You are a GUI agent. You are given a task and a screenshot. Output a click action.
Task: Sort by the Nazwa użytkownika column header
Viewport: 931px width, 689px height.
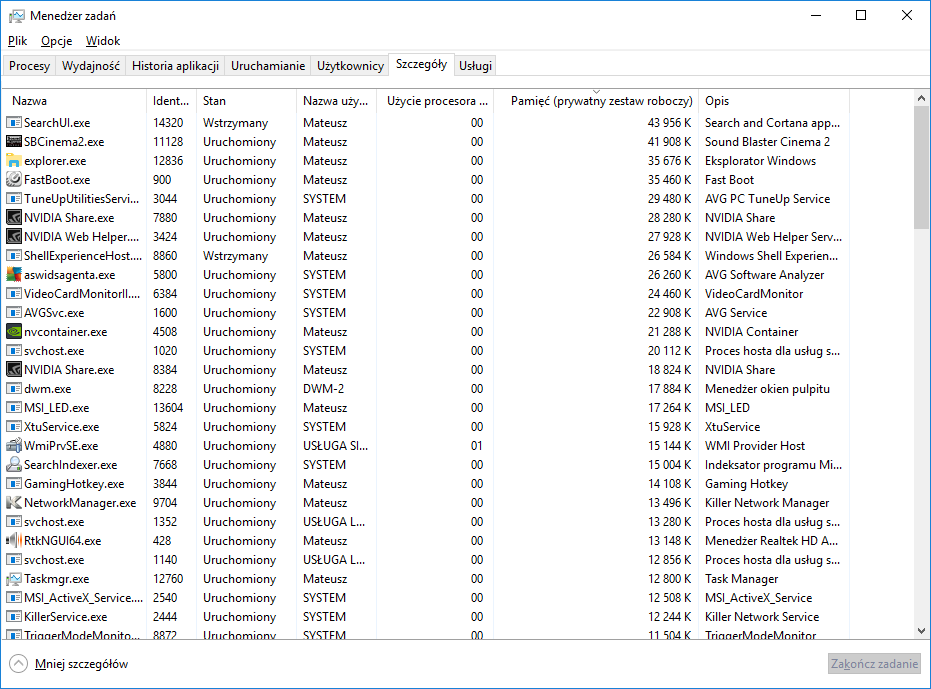click(336, 101)
